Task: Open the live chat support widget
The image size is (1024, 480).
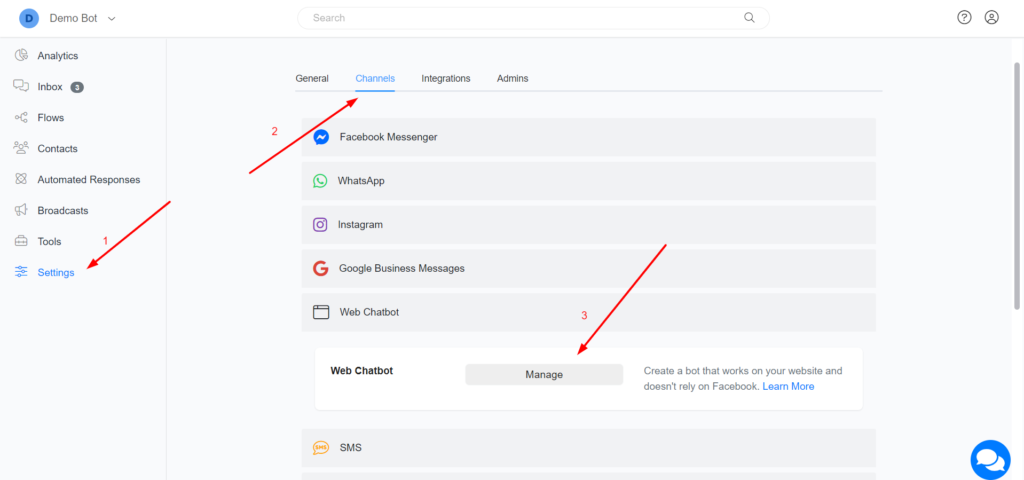Action: click(990, 459)
